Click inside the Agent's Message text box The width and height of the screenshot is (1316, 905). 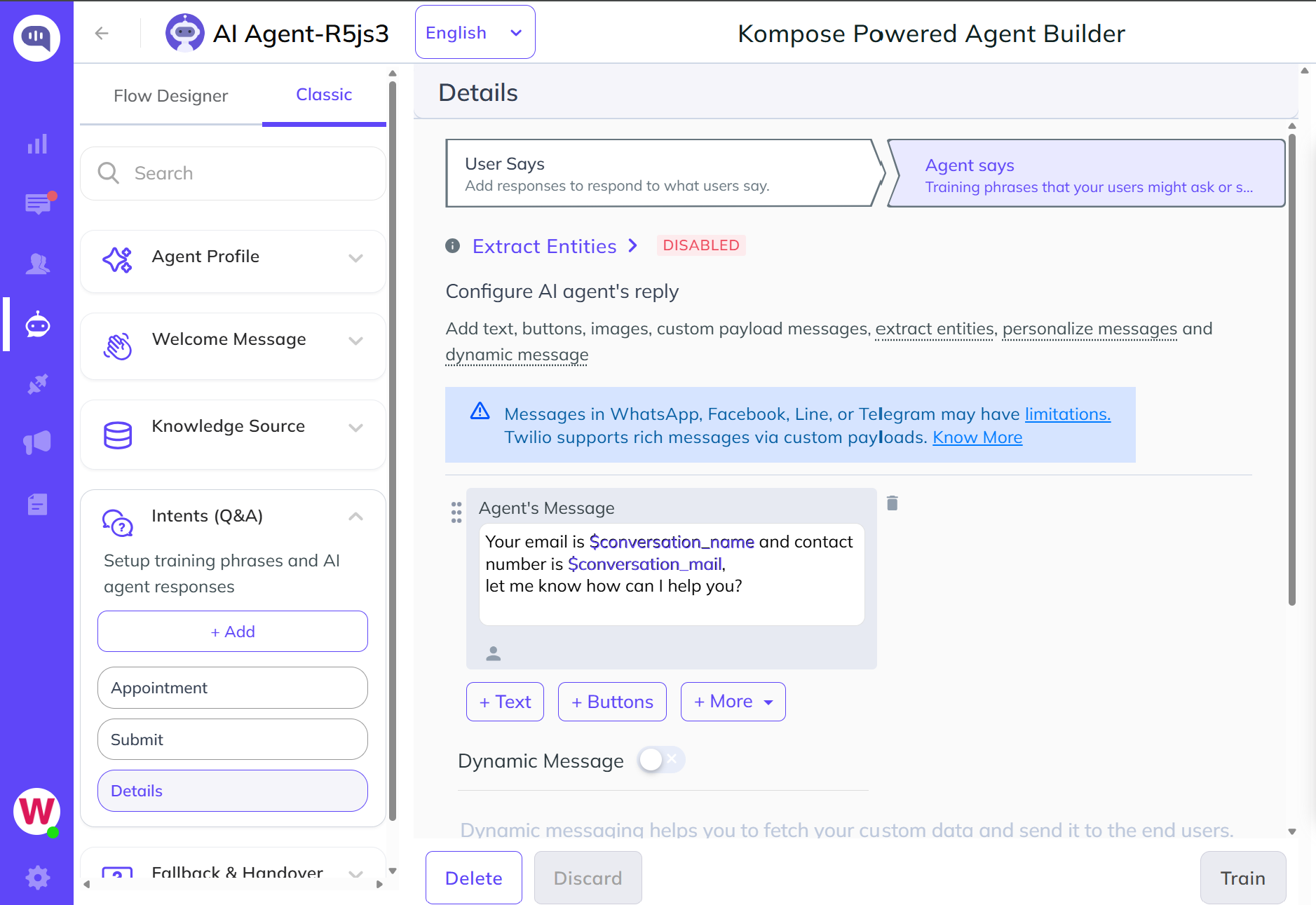coord(672,574)
